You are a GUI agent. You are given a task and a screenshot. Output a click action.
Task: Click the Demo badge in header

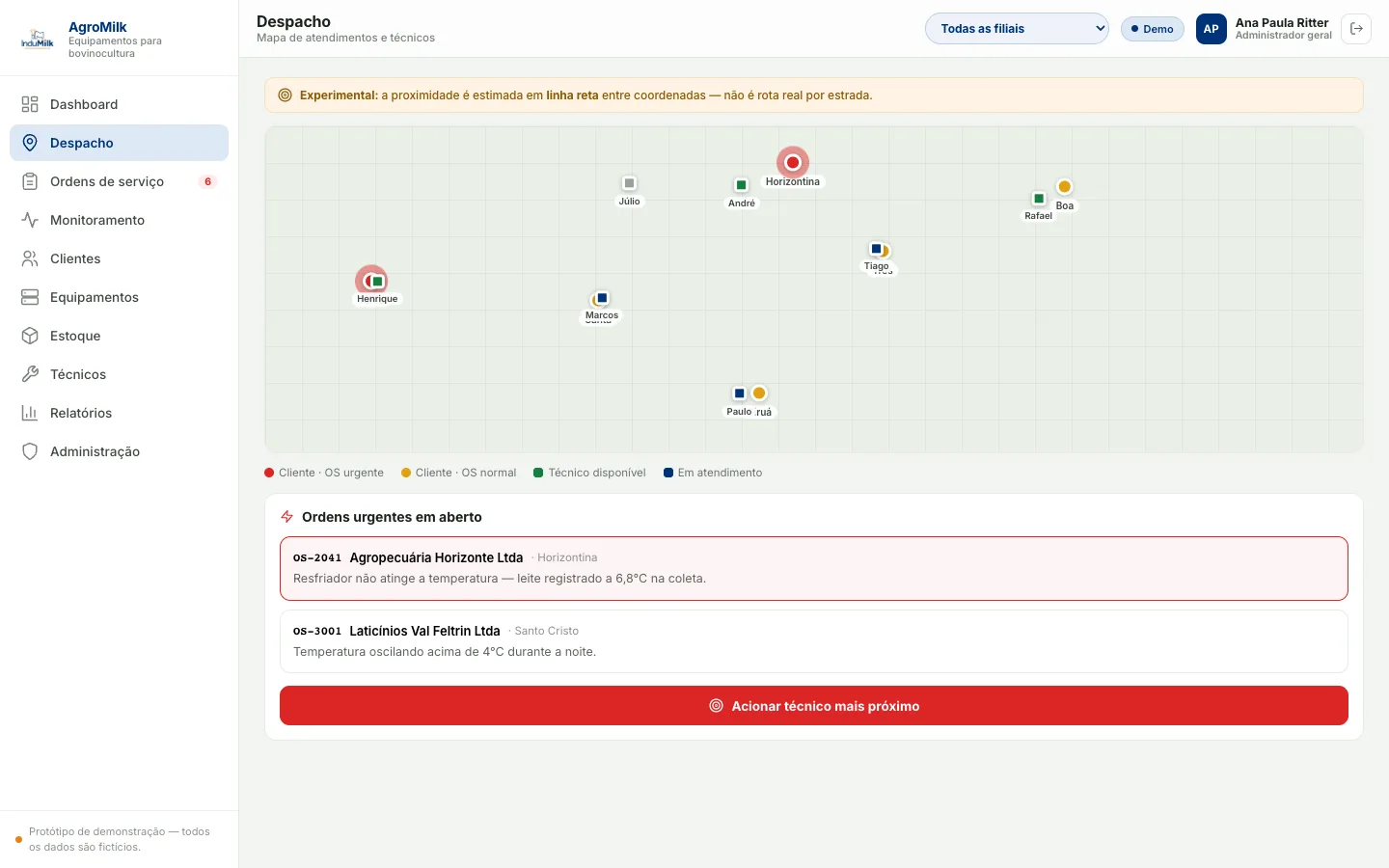point(1153,29)
